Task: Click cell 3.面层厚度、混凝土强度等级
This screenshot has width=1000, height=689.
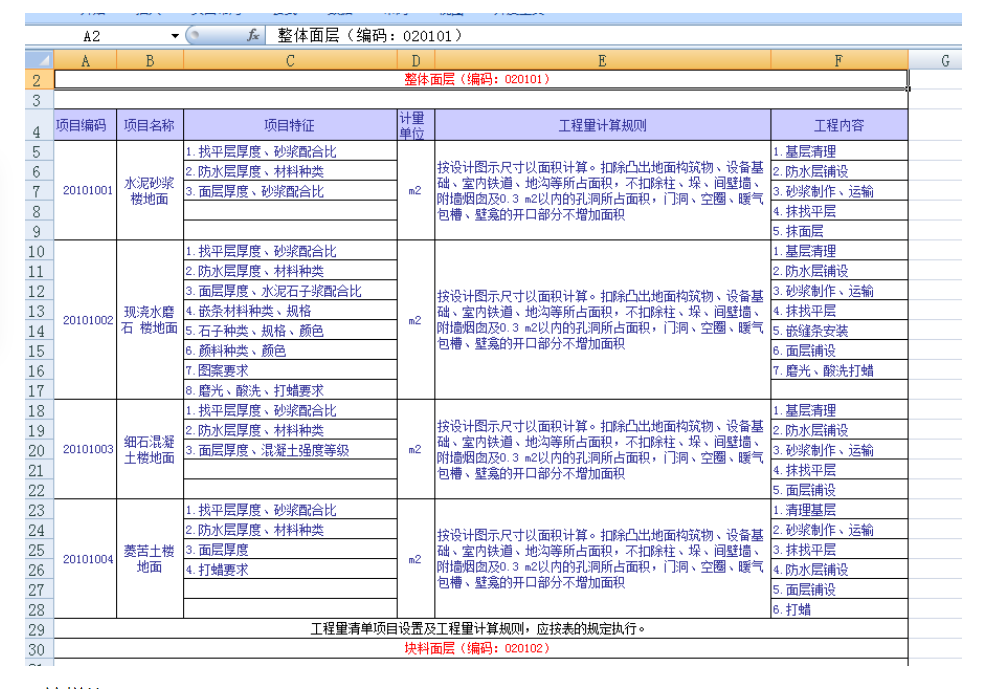Action: (x=290, y=450)
